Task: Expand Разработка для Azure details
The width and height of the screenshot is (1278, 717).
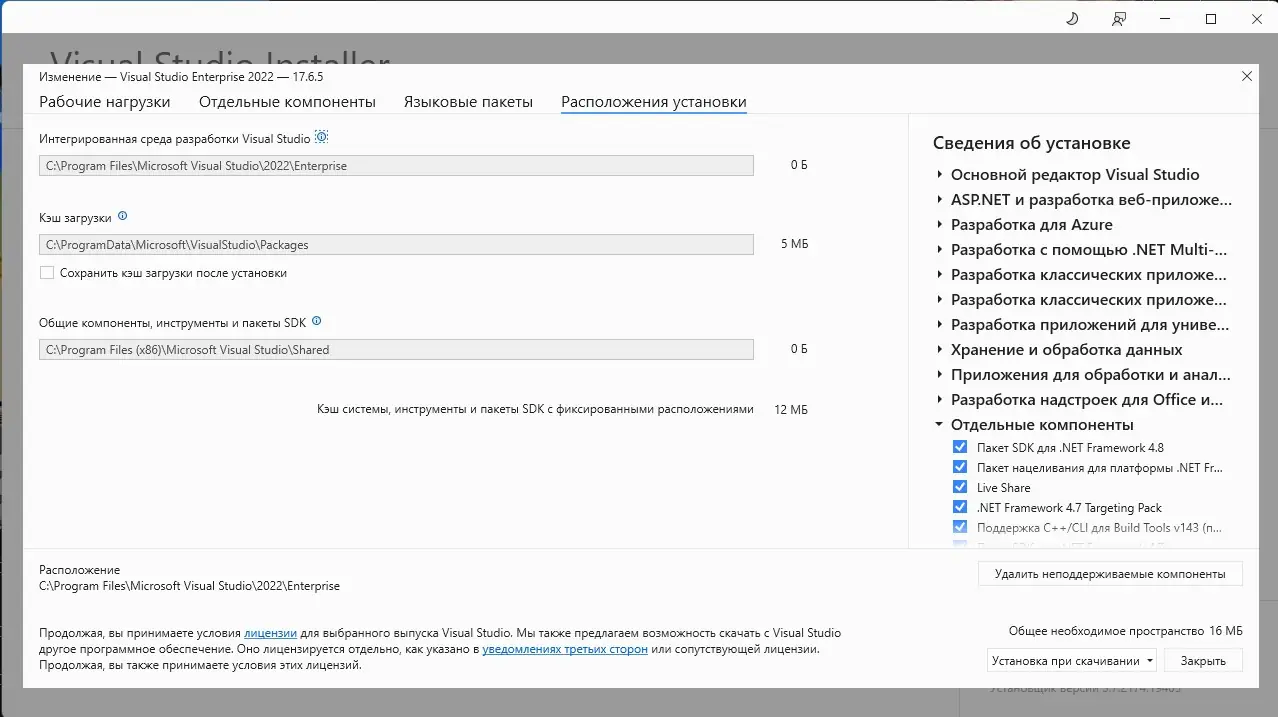Action: (x=940, y=225)
